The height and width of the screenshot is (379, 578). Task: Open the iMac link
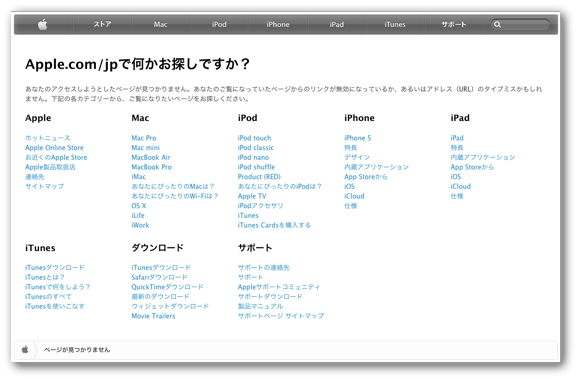tap(139, 177)
